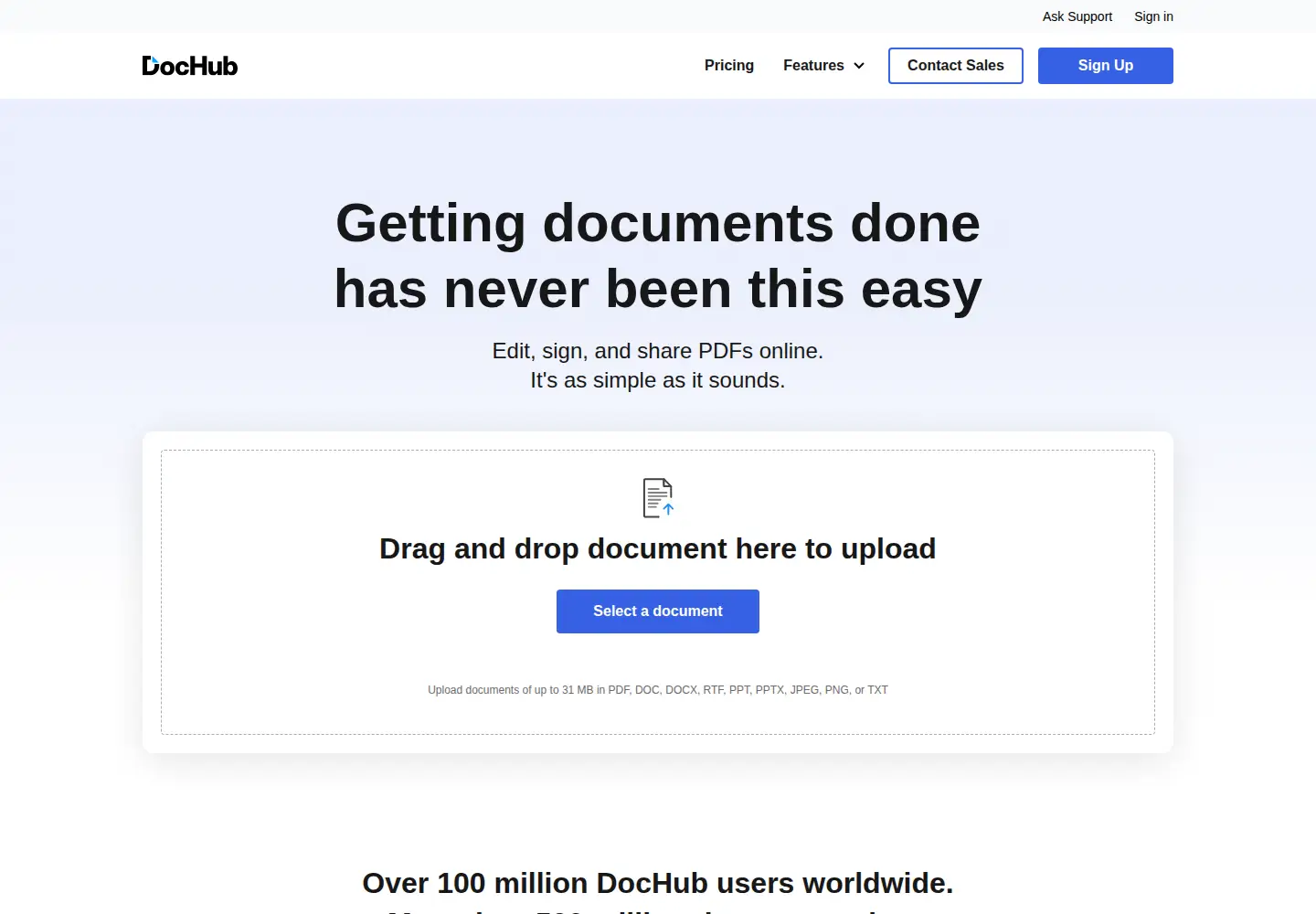
Task: Click the document upload icon
Action: [x=658, y=498]
